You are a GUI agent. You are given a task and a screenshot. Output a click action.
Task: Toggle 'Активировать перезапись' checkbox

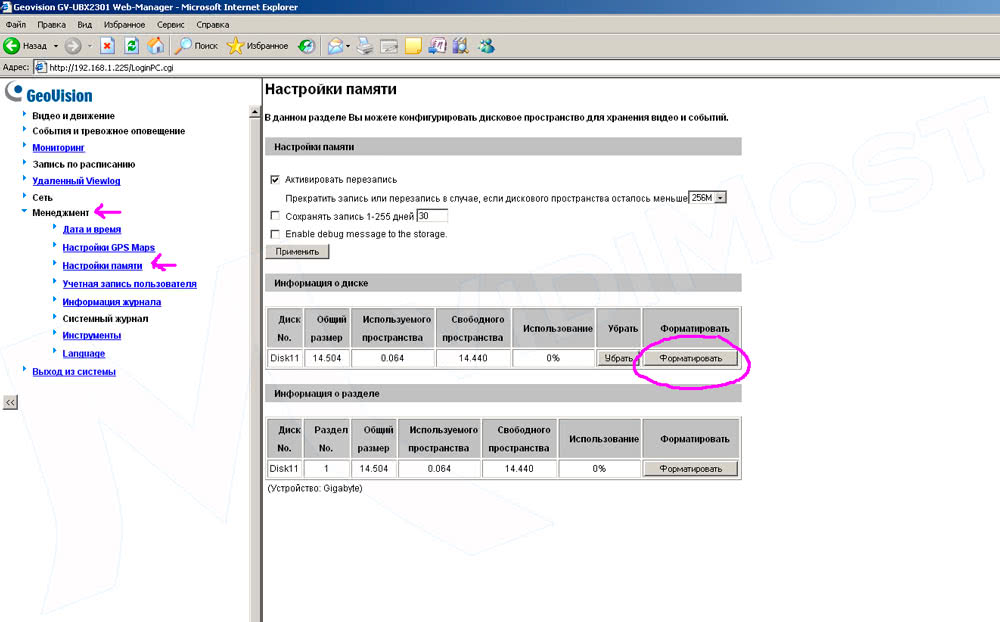click(x=275, y=180)
